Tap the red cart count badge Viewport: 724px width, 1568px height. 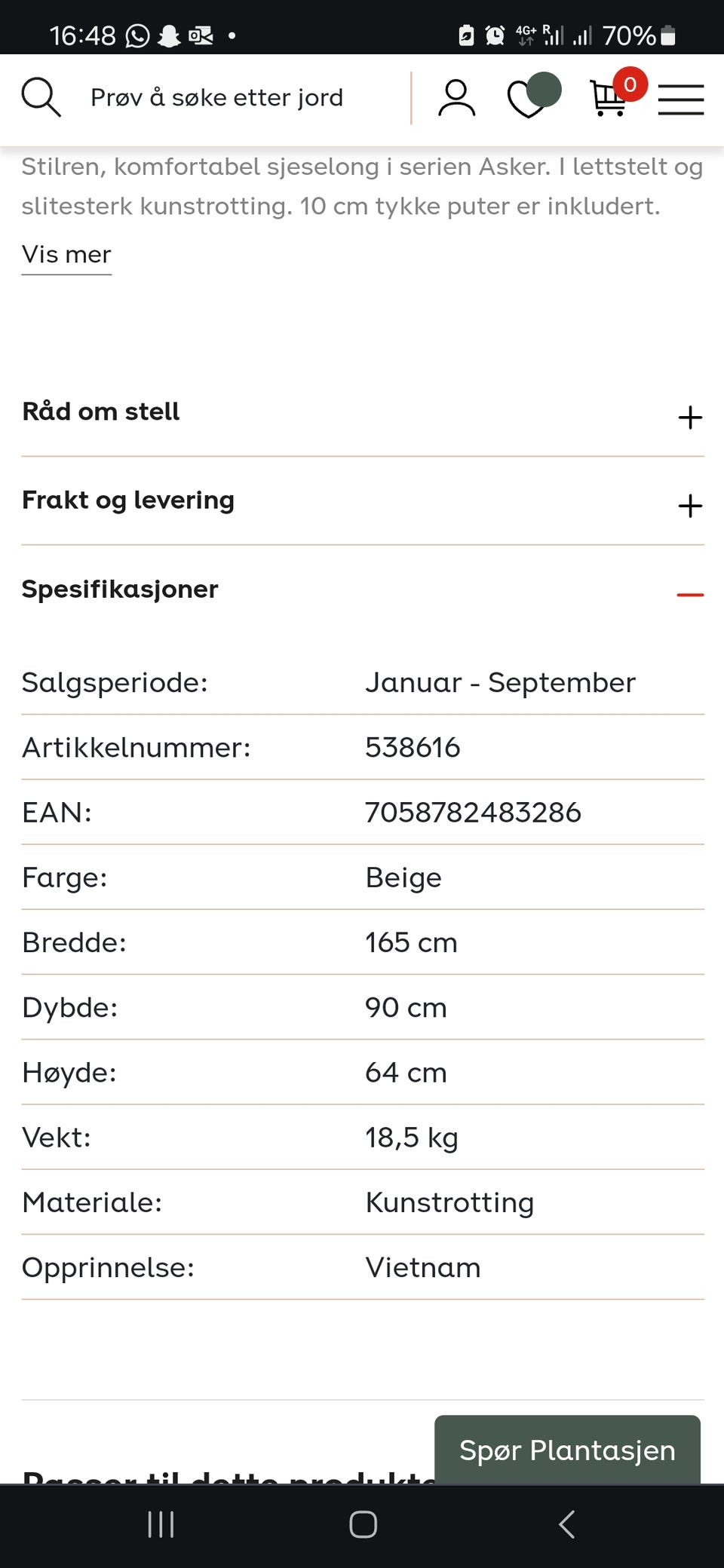[x=630, y=84]
